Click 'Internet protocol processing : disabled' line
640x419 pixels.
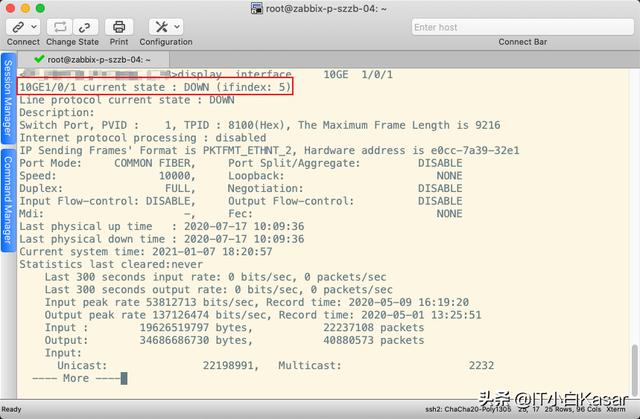point(142,138)
